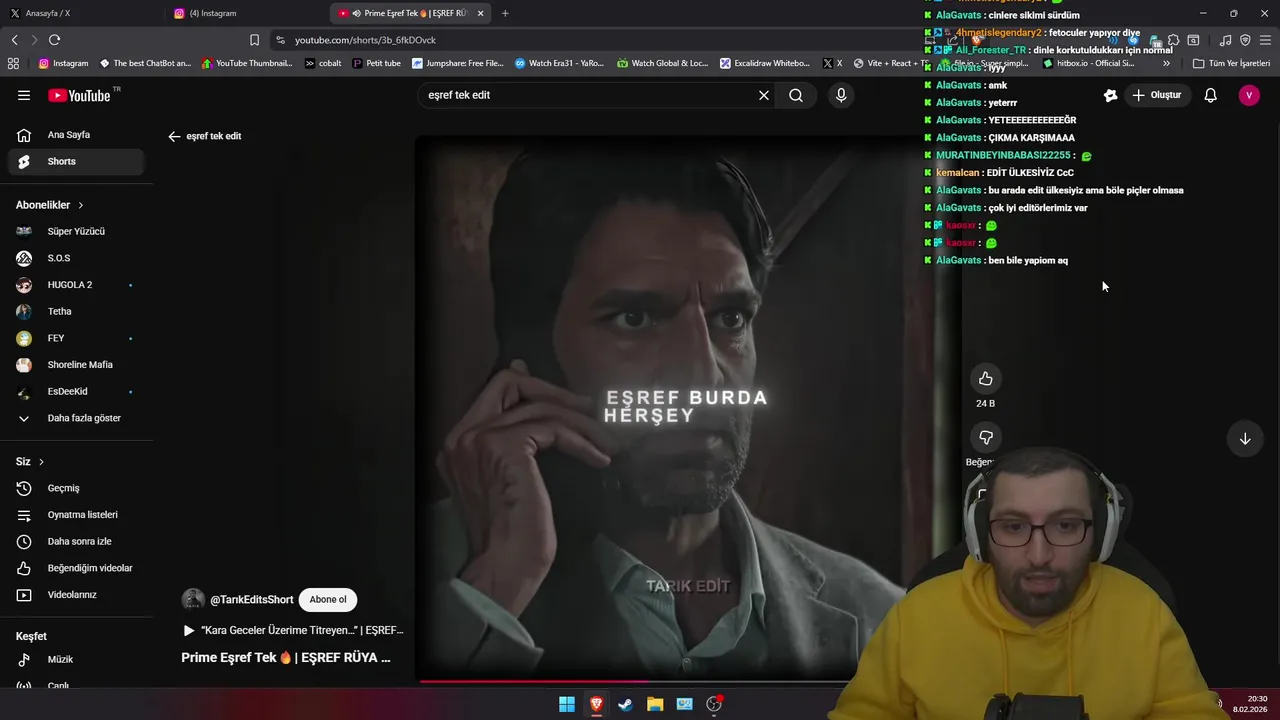Open the Brave VPN shield icon
The height and width of the screenshot is (720, 1280).
[1245, 40]
